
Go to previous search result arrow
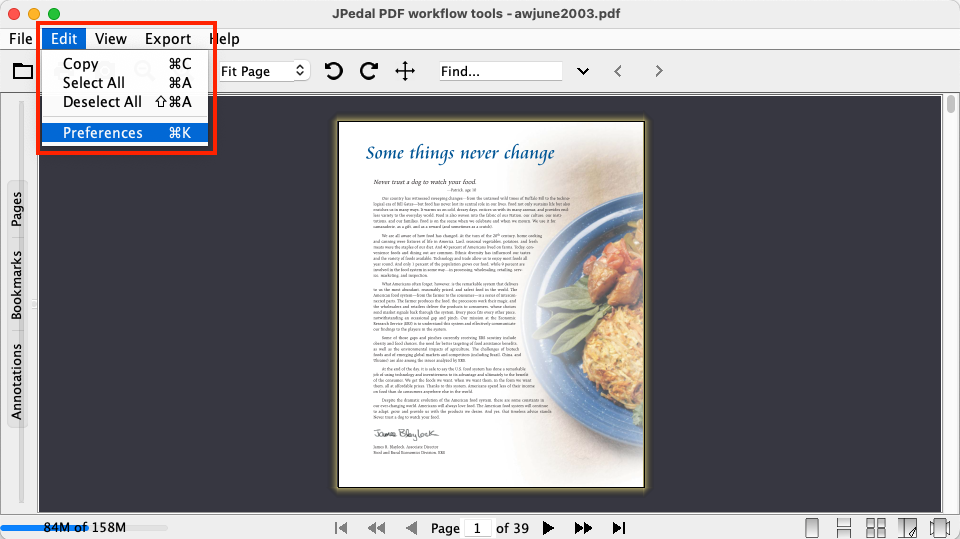pos(618,71)
